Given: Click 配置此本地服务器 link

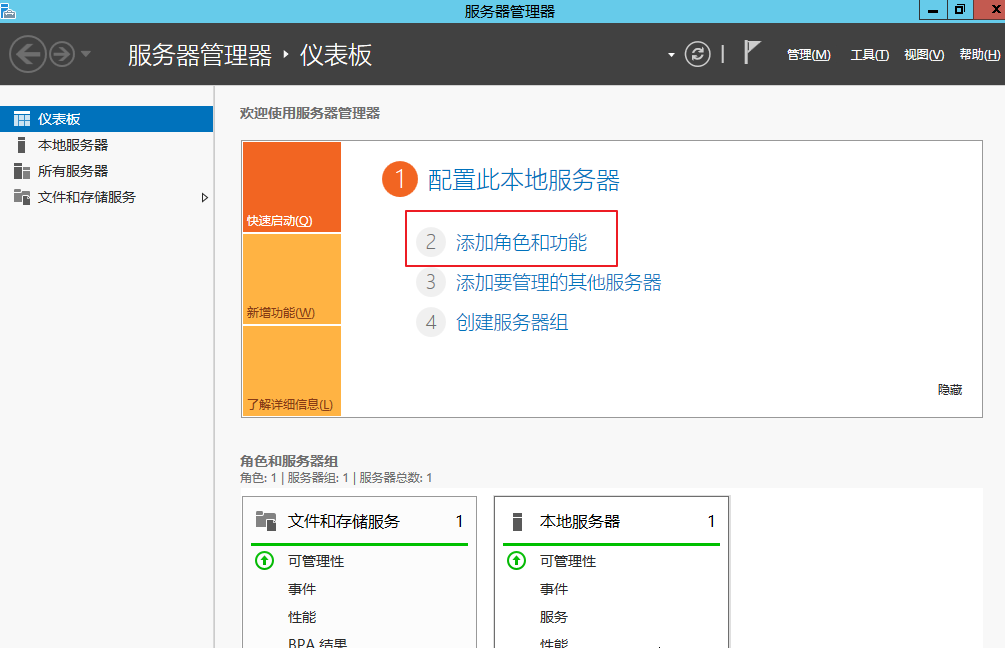Looking at the screenshot, I should pyautogui.click(x=524, y=180).
